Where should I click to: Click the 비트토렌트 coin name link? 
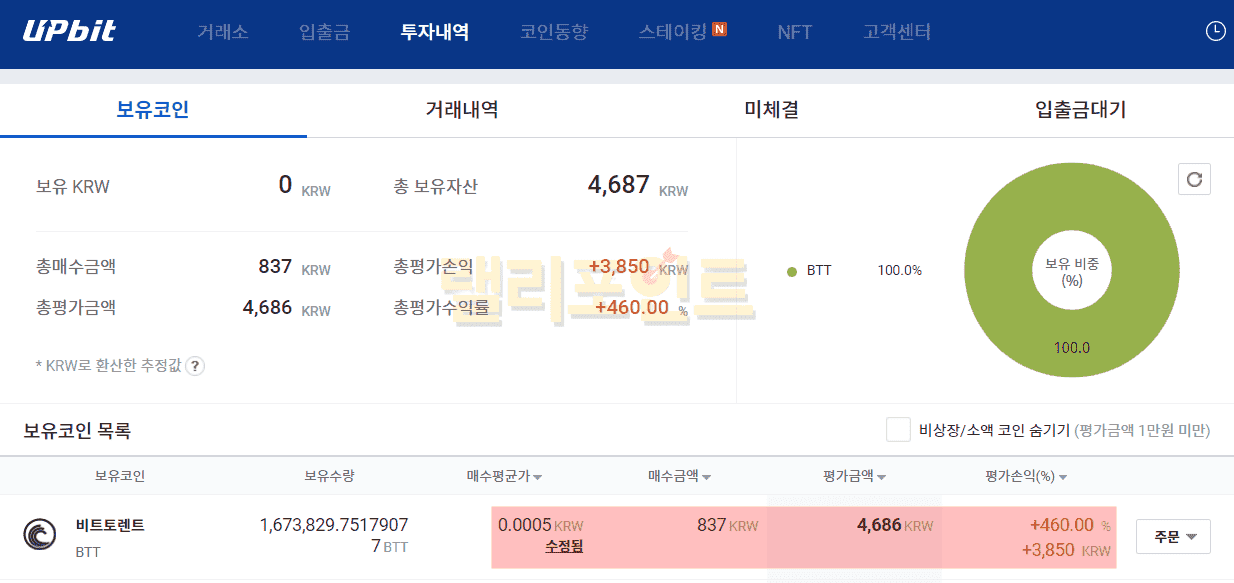pos(110,525)
